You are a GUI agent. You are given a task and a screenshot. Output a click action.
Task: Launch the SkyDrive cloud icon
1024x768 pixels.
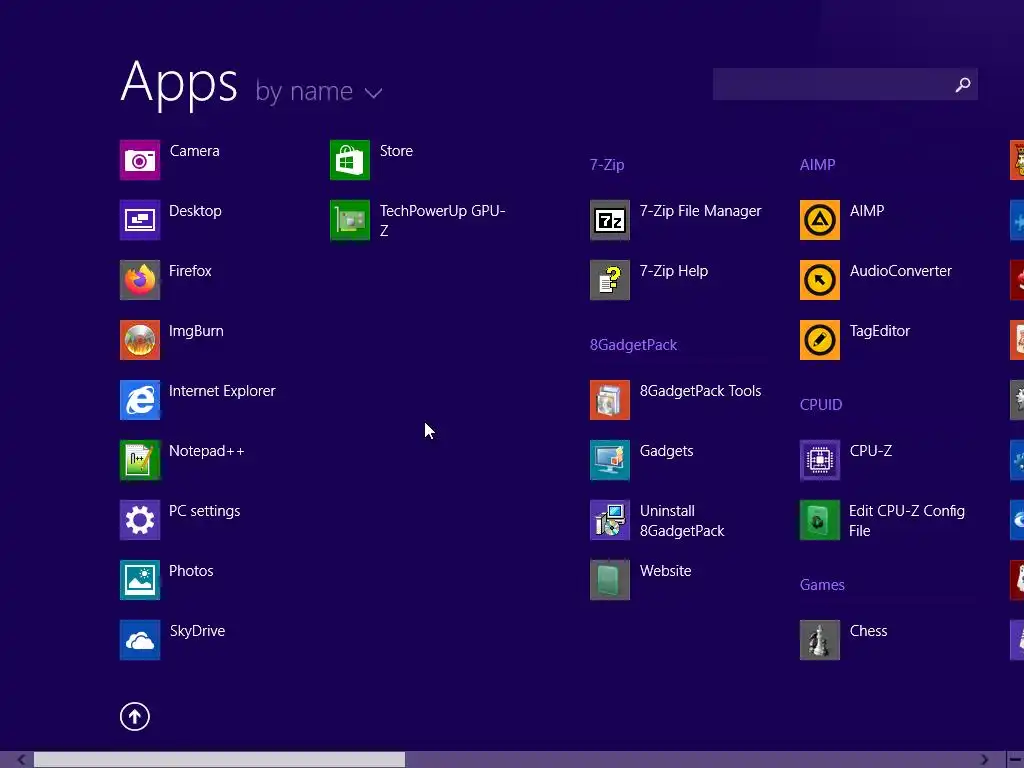(x=140, y=640)
